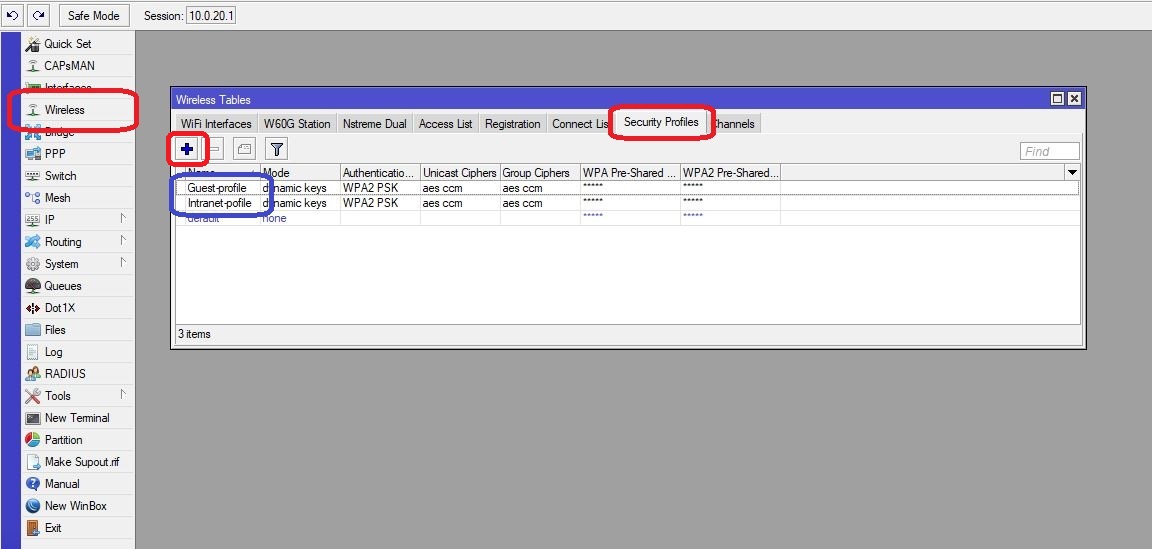Click the filter funnel icon

(x=277, y=149)
